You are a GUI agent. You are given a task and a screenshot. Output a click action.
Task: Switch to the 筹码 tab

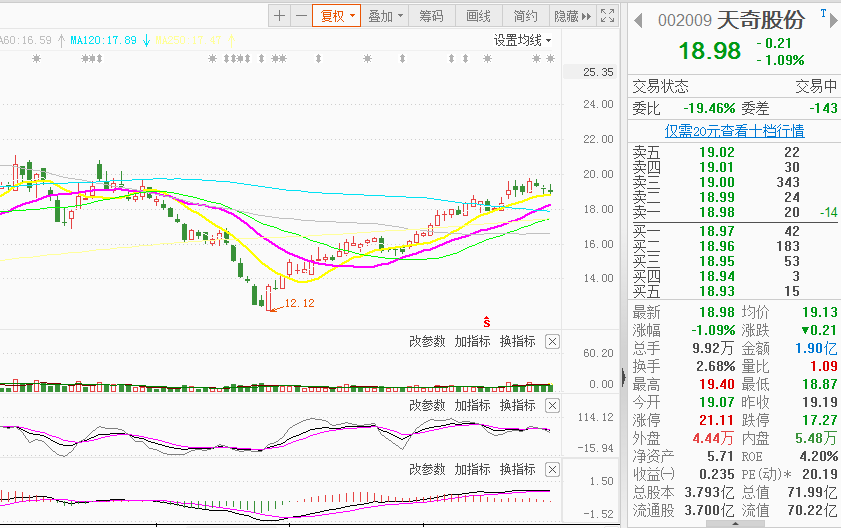[x=432, y=16]
